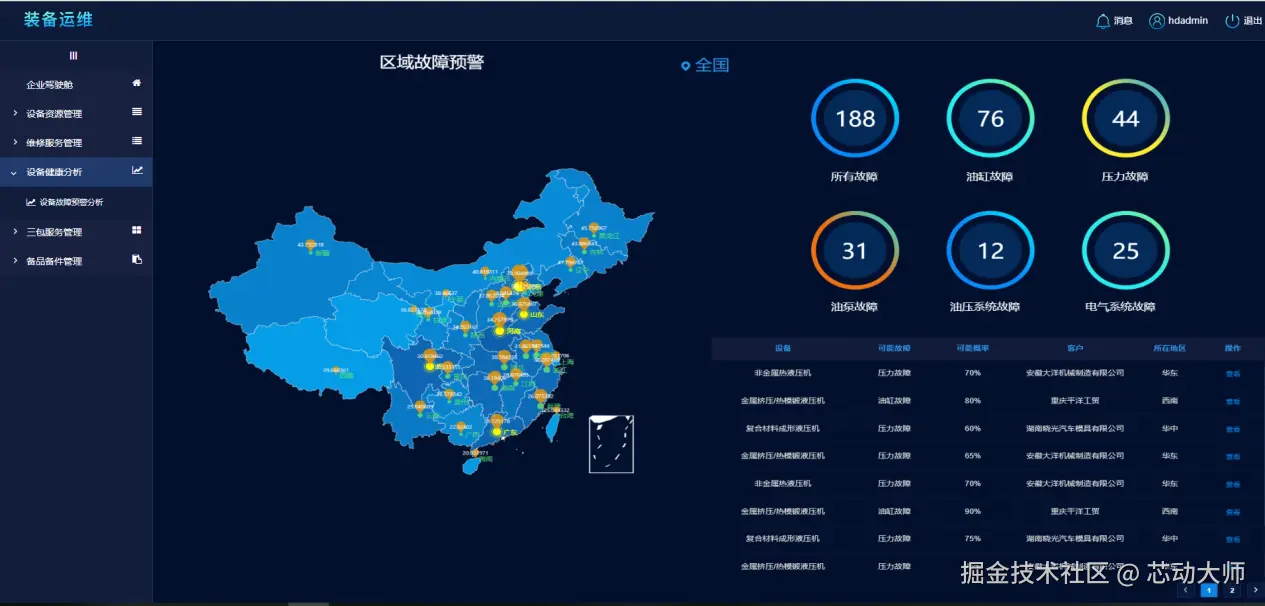This screenshot has width=1265, height=606.
Task: Click the bell icon for 消息
Action: tap(1103, 20)
